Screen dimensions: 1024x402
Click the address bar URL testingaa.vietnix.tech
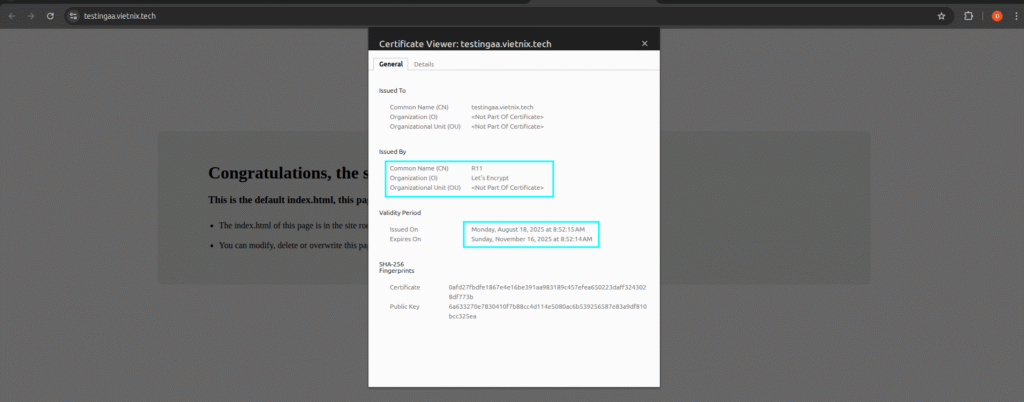[120, 16]
